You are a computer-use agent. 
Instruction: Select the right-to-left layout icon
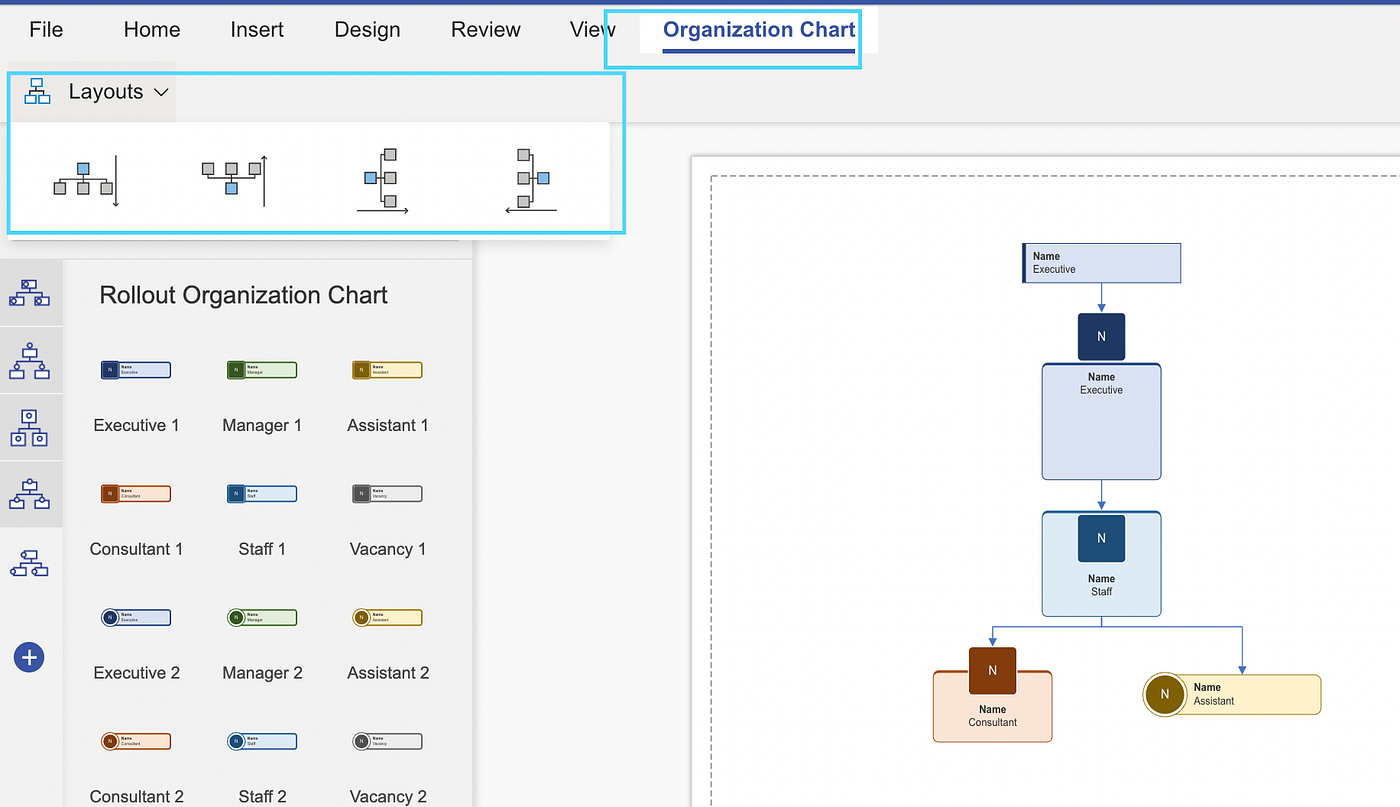[x=530, y=180]
